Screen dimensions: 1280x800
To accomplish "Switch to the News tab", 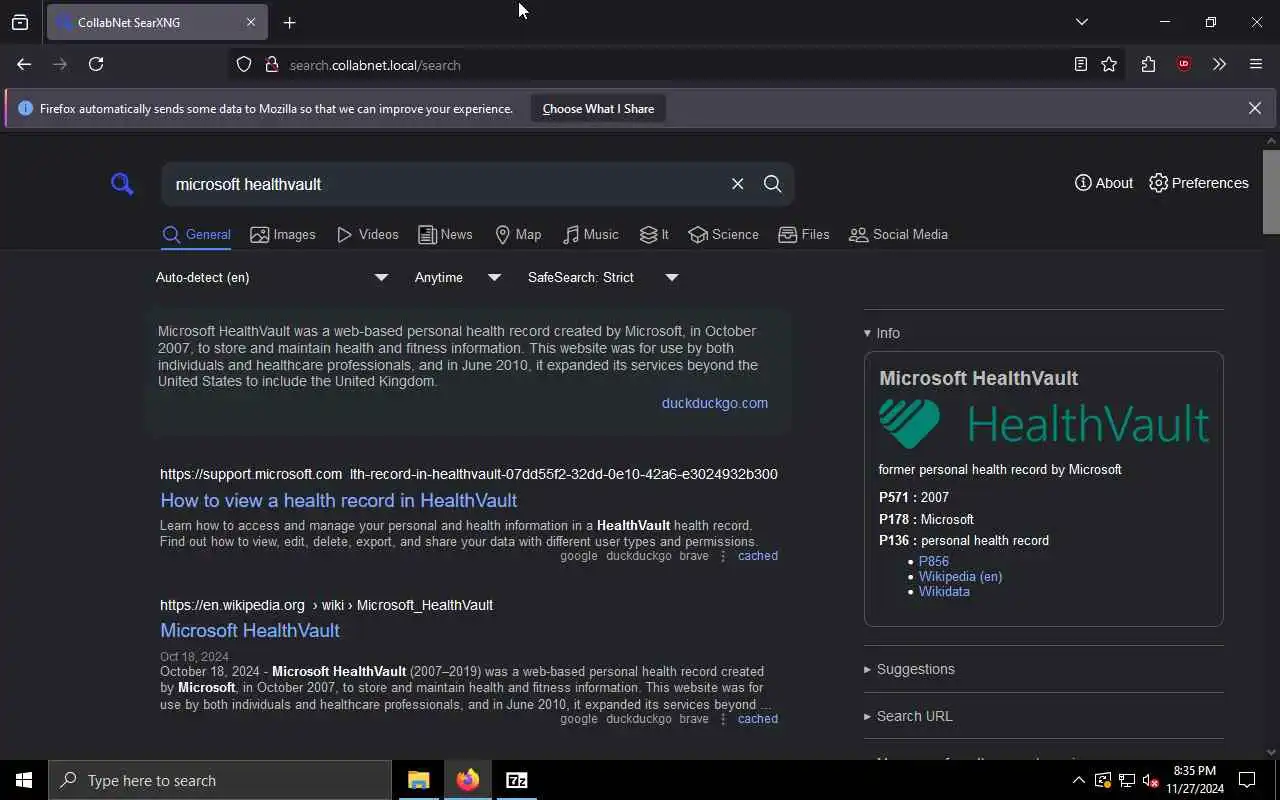I will (445, 235).
